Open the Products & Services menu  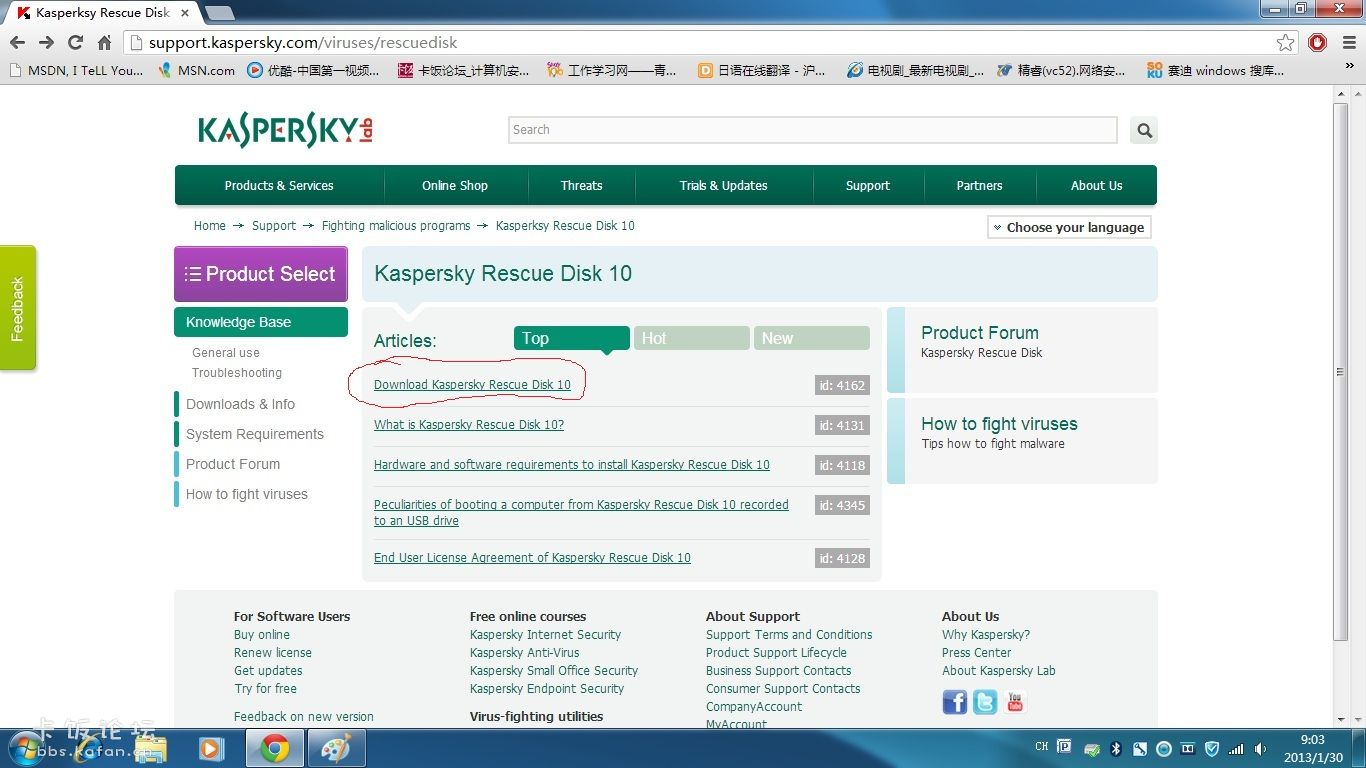pos(279,186)
